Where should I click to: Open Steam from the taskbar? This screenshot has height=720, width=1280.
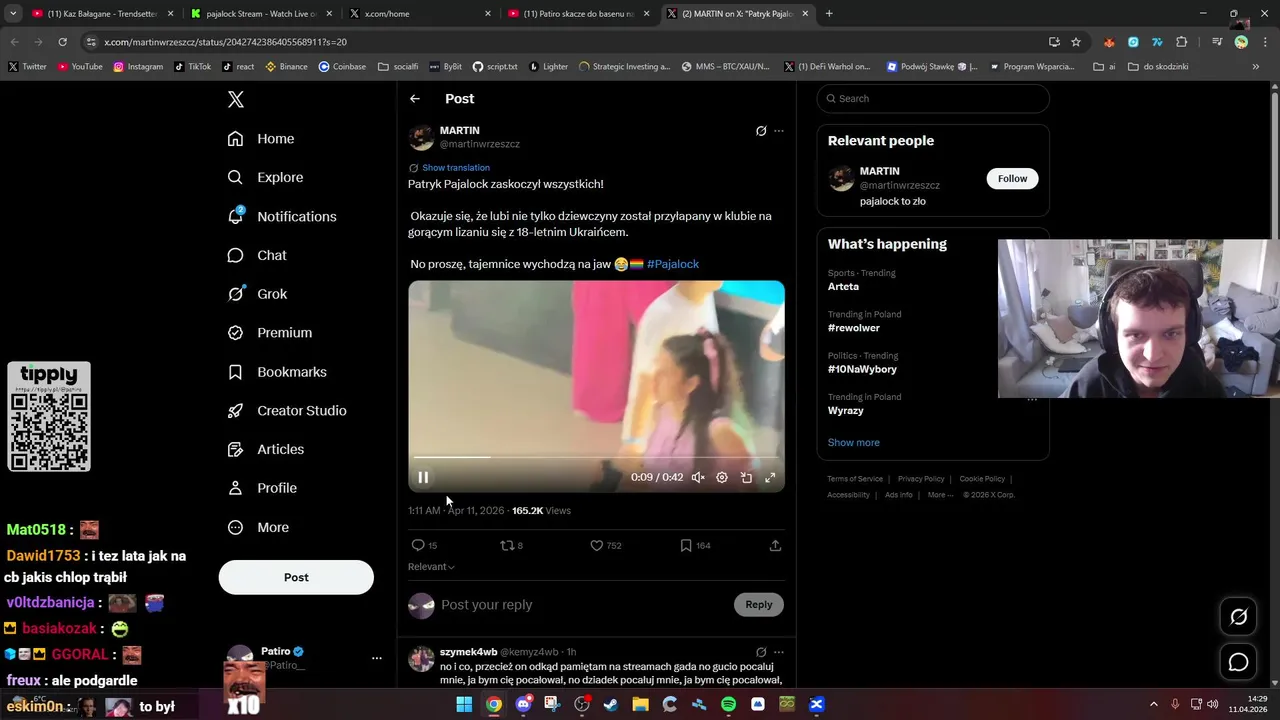coord(611,704)
